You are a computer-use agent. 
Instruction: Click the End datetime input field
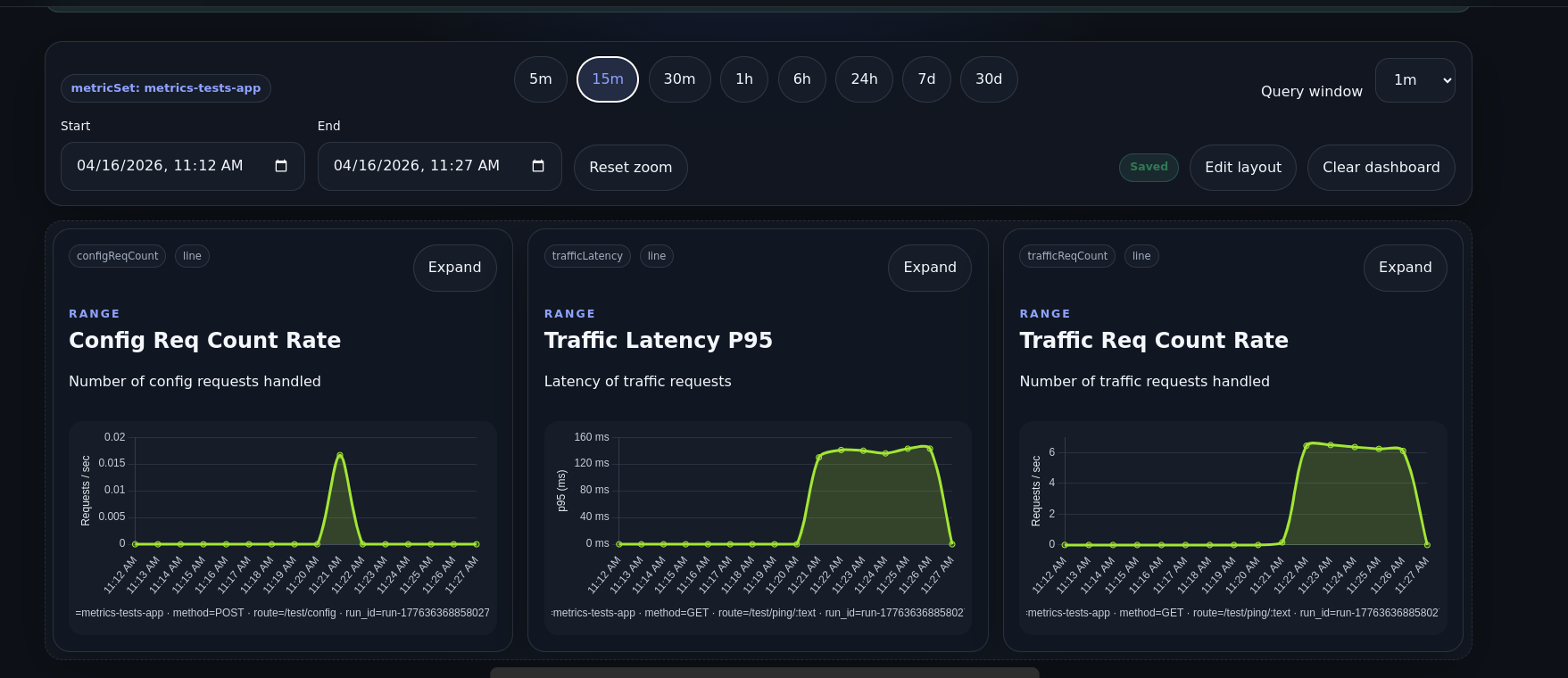(440, 166)
